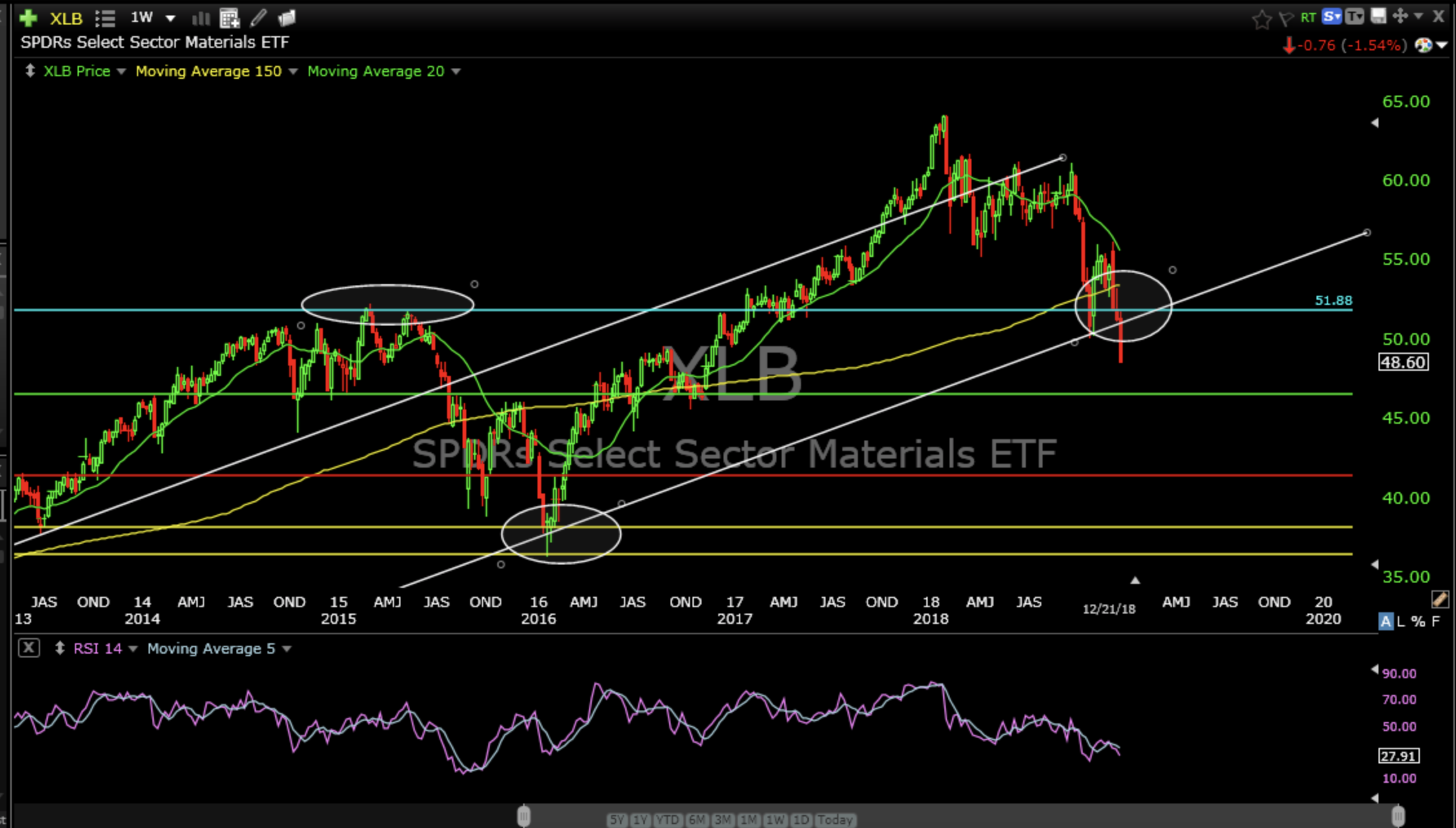The width and height of the screenshot is (1456, 828).
Task: Close the RSI panel with X box
Action: [x=29, y=648]
